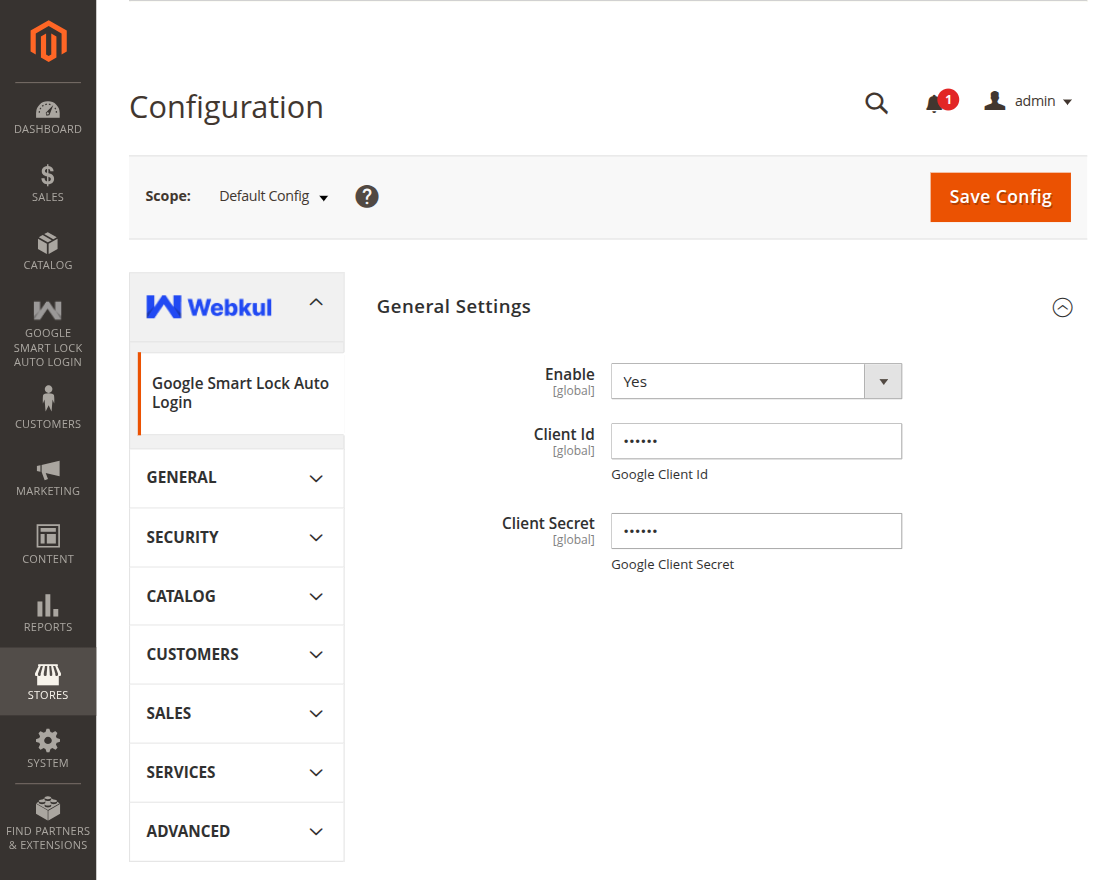
Task: Select the Reports sidebar icon
Action: coord(47,606)
